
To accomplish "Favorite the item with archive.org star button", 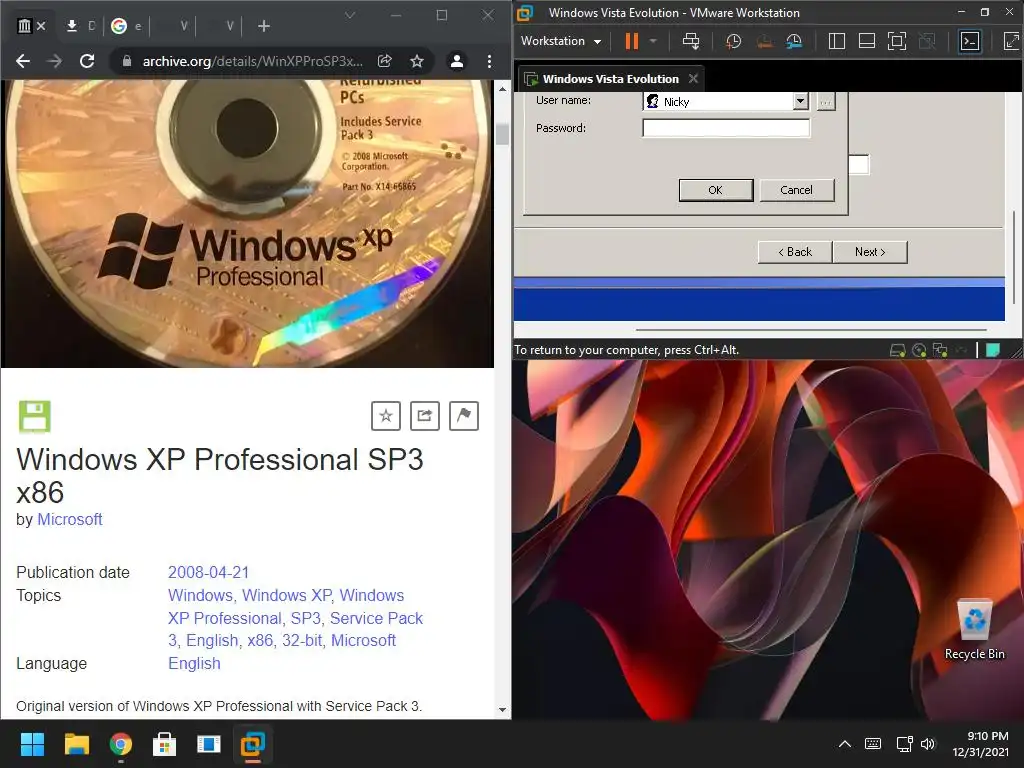I will [385, 416].
